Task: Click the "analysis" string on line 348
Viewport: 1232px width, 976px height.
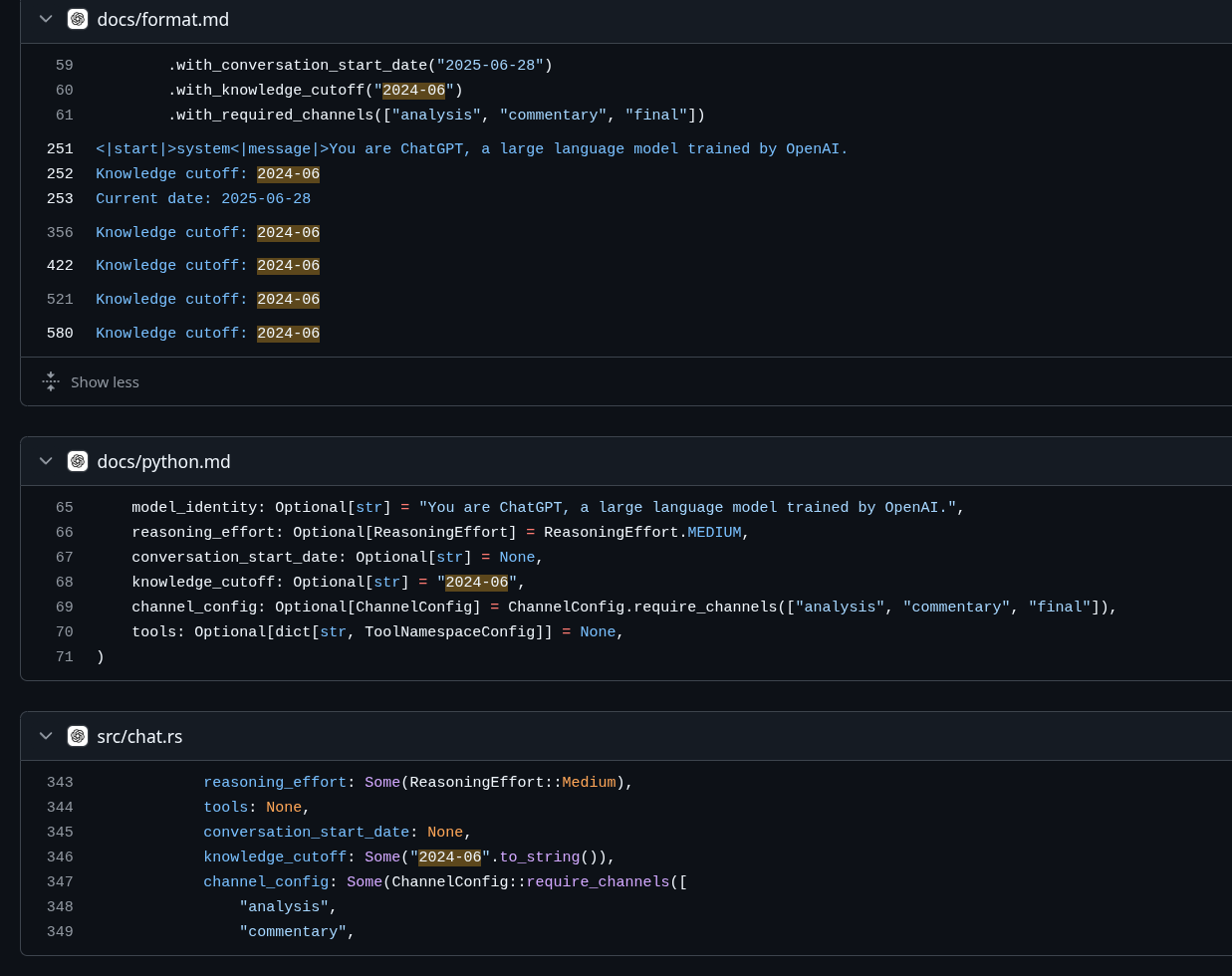Action: point(284,906)
